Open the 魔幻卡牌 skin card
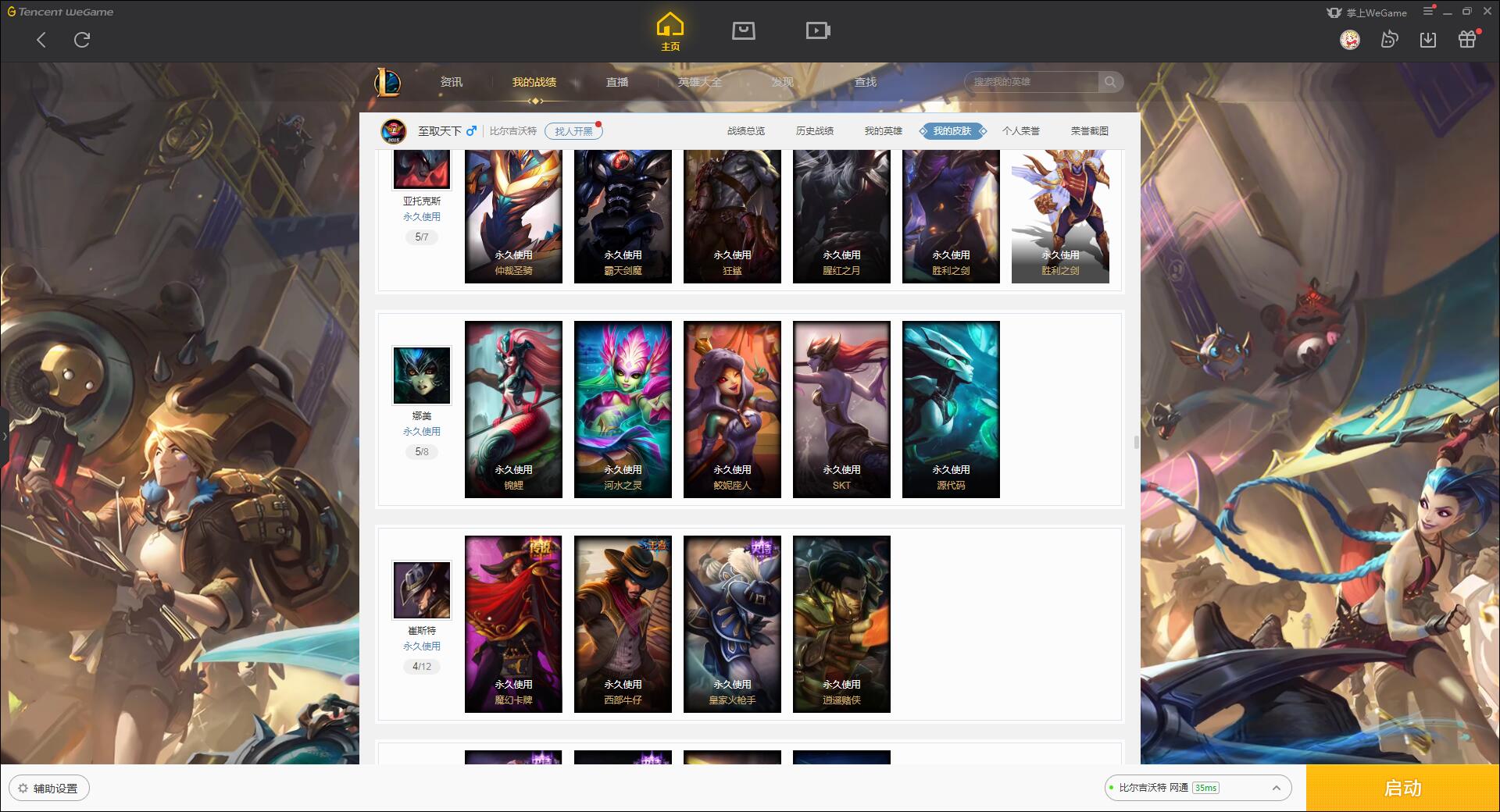This screenshot has height=812, width=1500. [x=513, y=624]
